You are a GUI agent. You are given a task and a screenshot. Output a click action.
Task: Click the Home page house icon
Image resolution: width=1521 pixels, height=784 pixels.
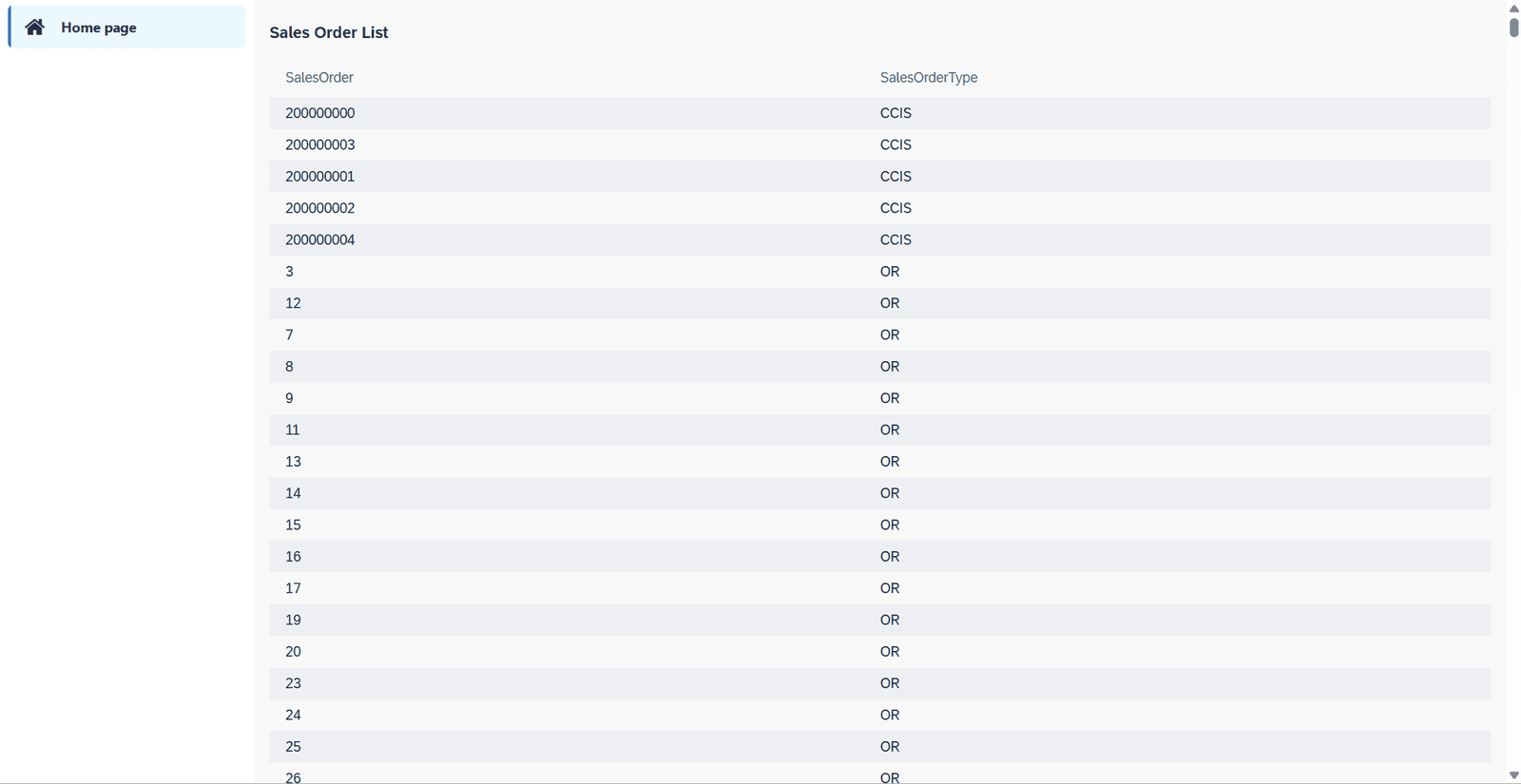[35, 28]
